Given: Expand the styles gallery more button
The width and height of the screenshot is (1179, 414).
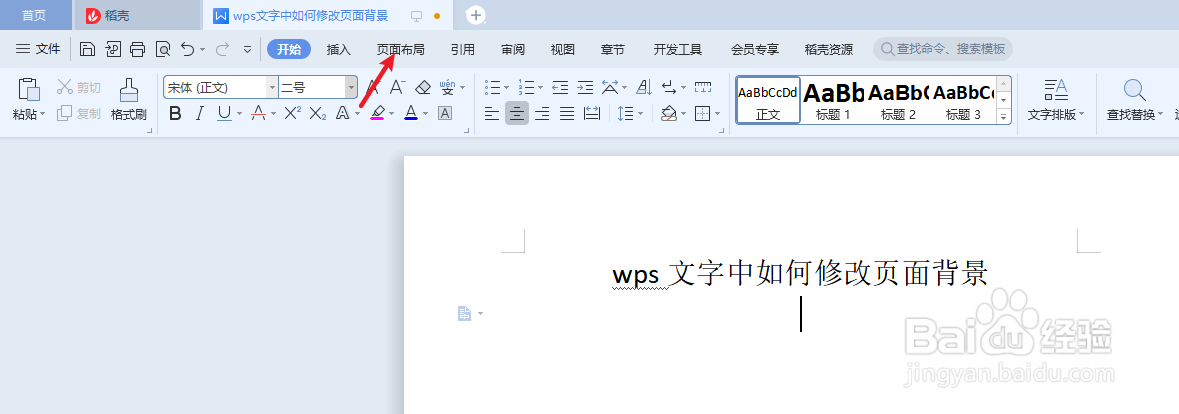Looking at the screenshot, I should pos(1003,116).
